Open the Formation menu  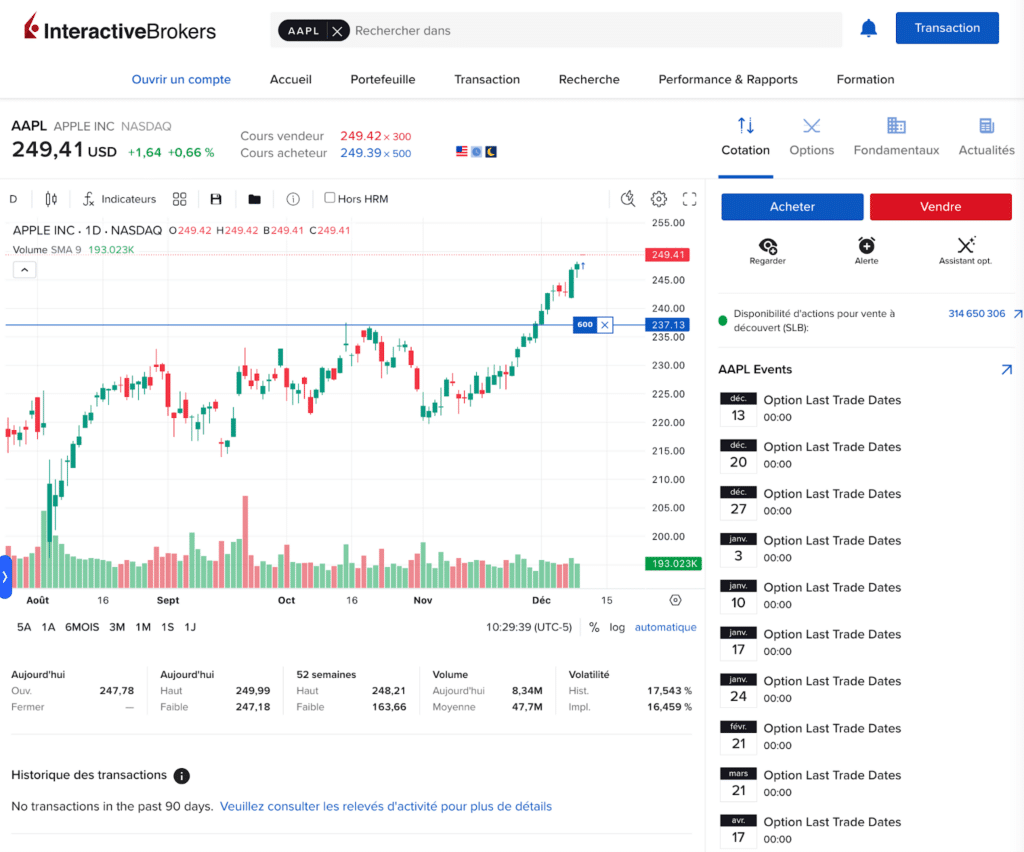coord(865,80)
